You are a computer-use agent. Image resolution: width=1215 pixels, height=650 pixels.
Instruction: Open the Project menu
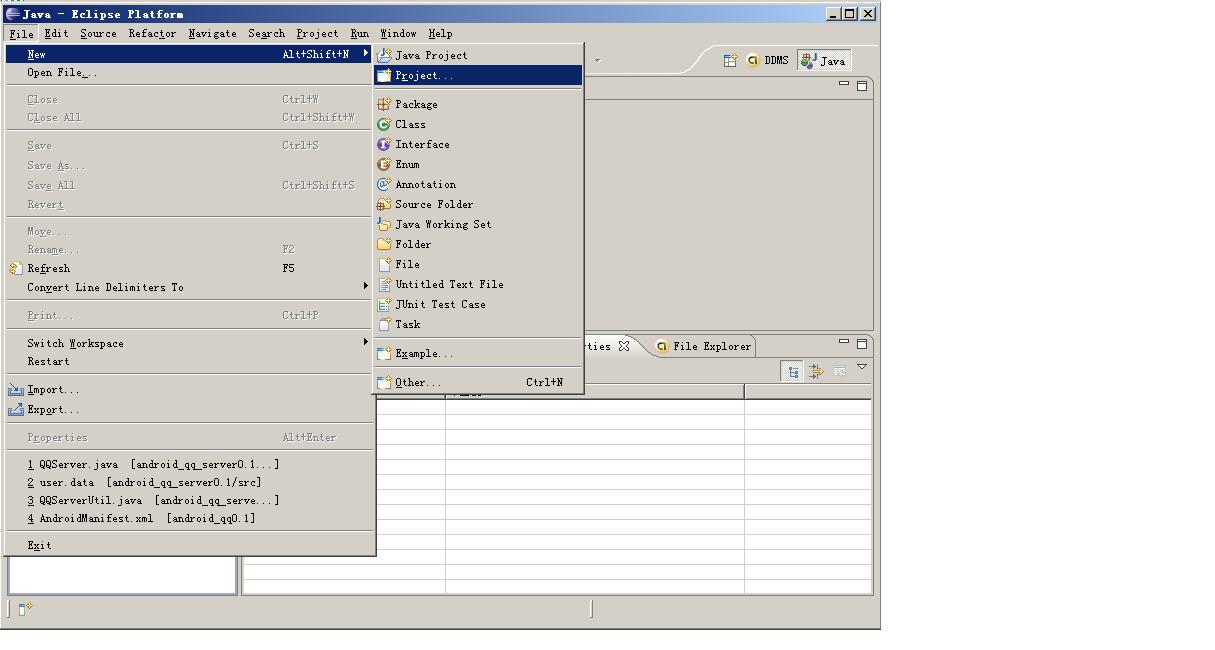(x=317, y=33)
